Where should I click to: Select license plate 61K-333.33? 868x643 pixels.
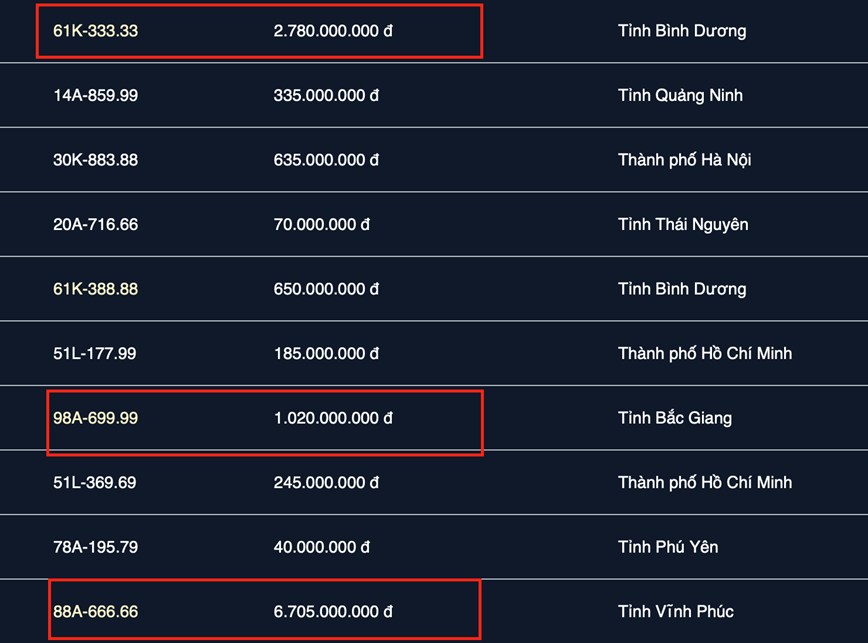[95, 31]
